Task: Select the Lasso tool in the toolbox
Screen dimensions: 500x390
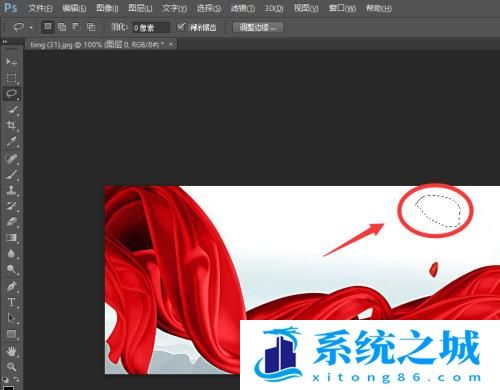Action: 11,94
